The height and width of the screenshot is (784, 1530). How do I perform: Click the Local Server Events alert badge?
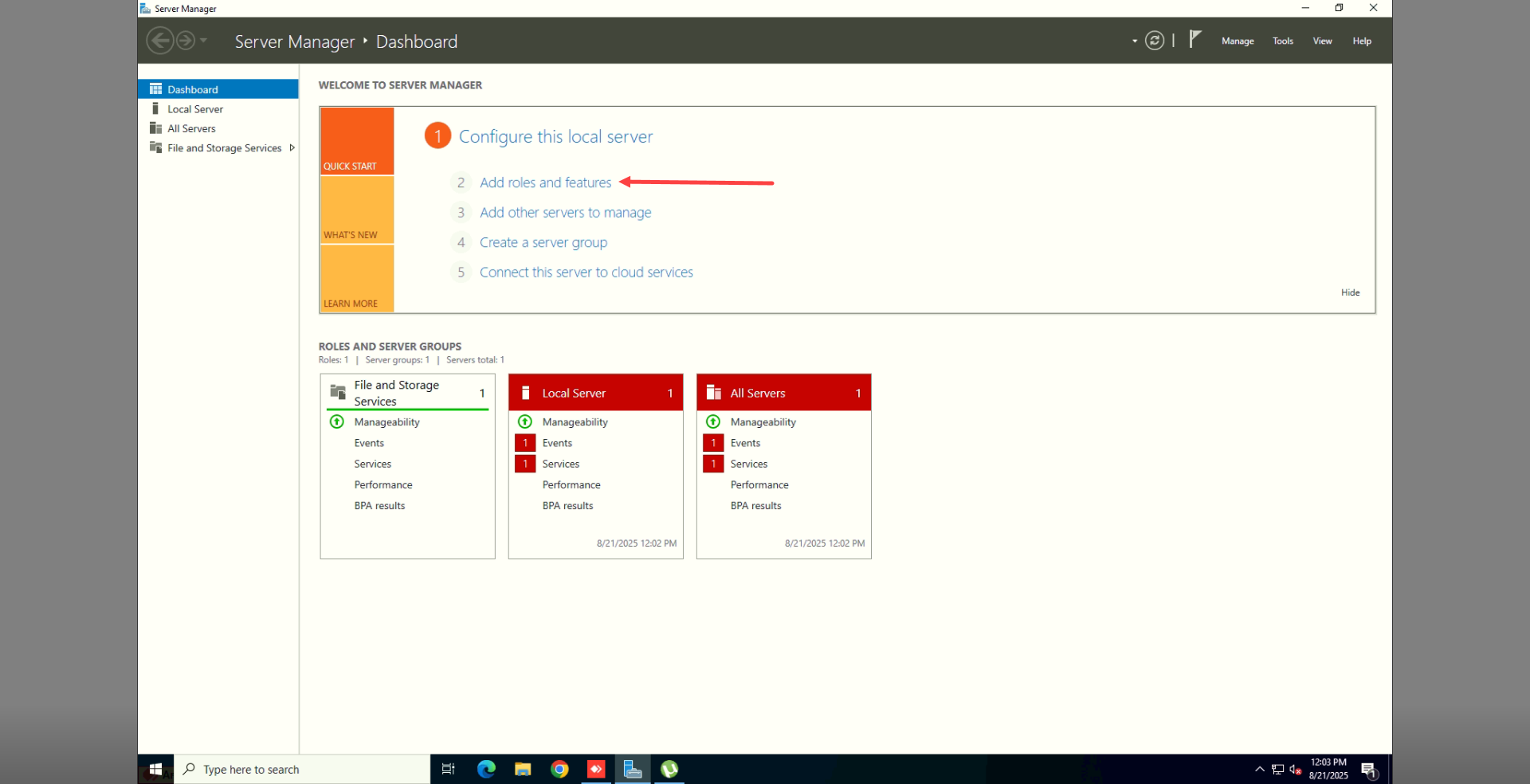pos(525,443)
